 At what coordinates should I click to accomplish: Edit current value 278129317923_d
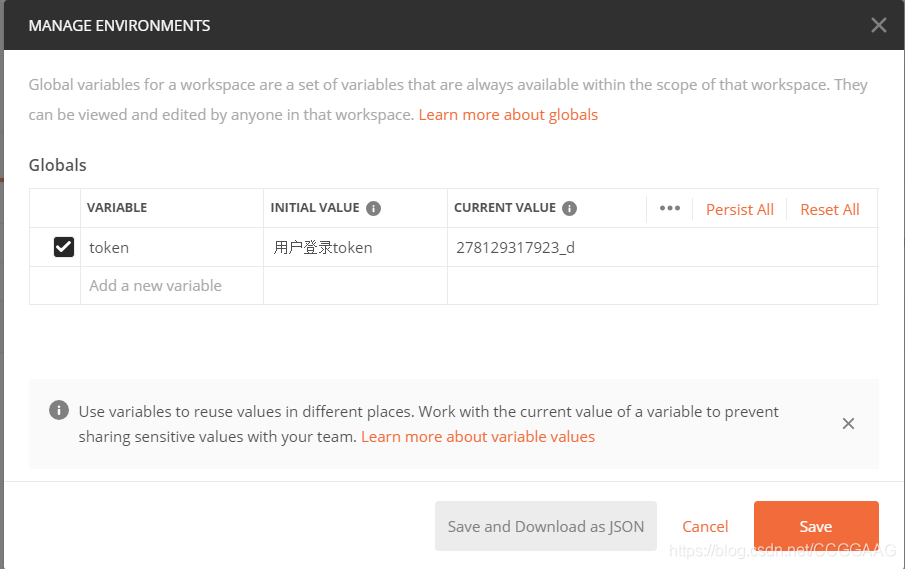click(x=663, y=248)
